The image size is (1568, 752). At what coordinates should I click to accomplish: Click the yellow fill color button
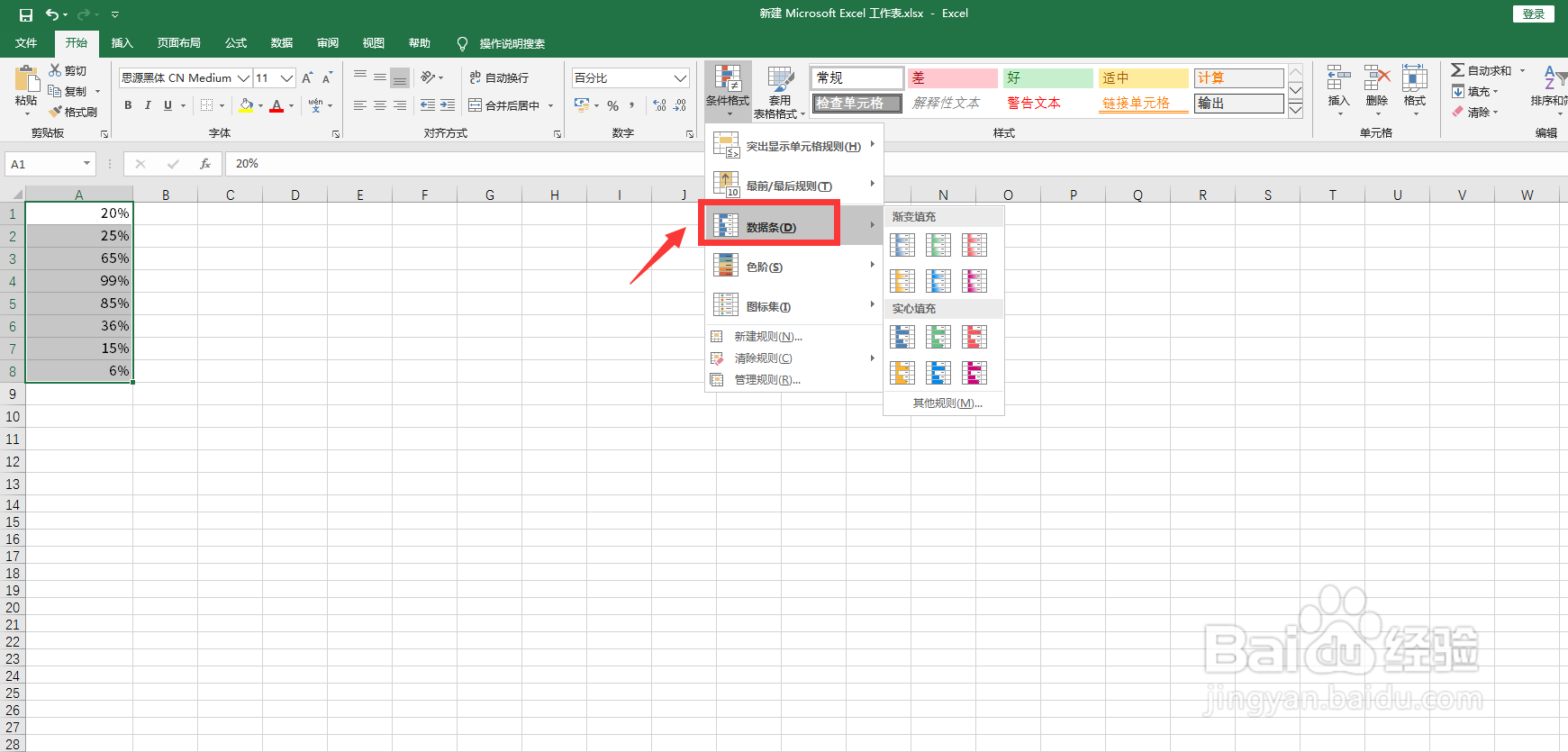tap(247, 105)
